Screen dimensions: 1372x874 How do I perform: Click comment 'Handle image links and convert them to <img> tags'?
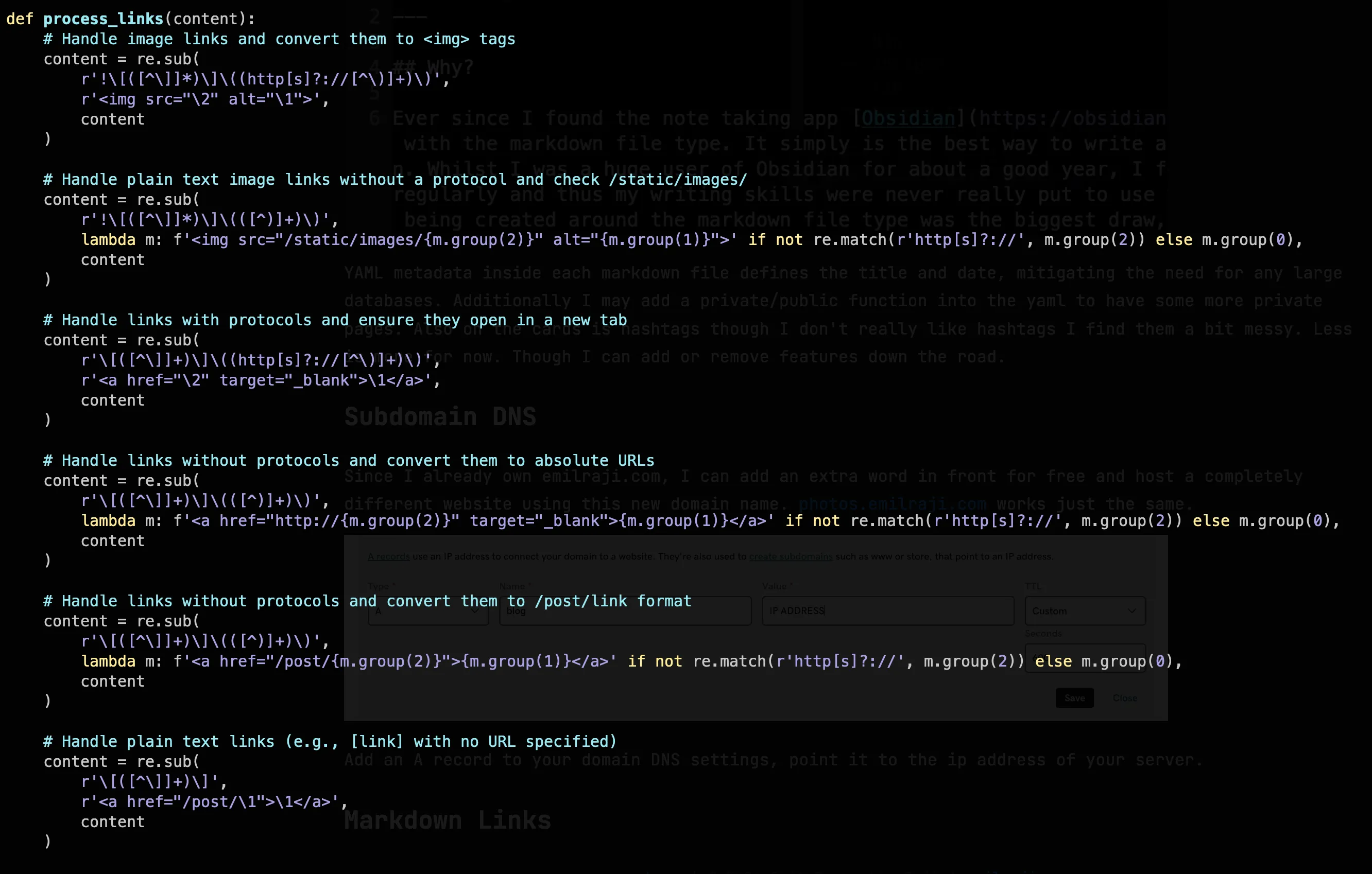pyautogui.click(x=279, y=39)
